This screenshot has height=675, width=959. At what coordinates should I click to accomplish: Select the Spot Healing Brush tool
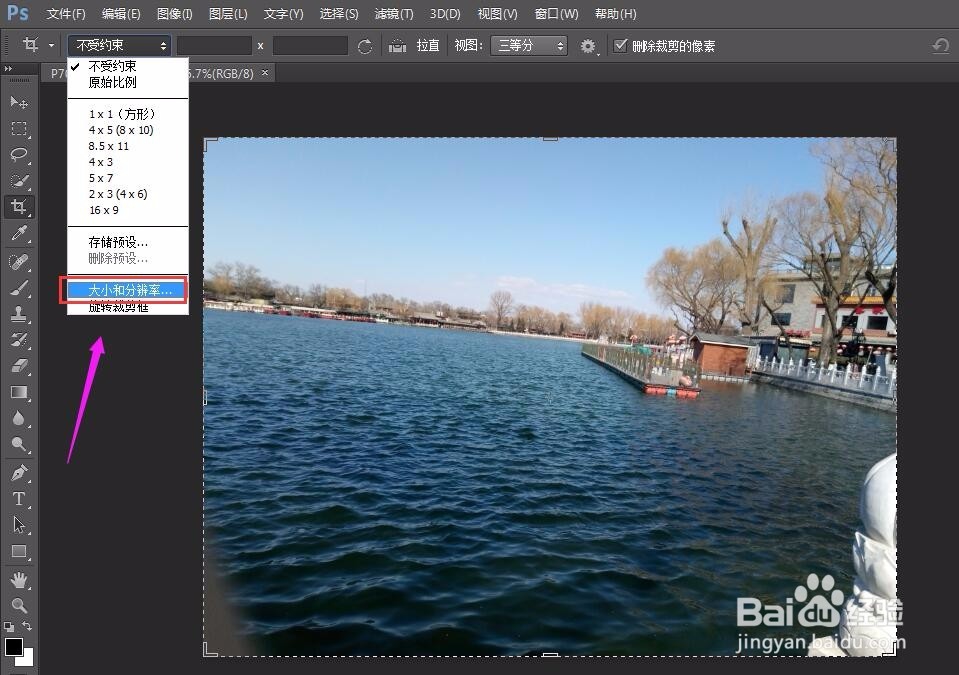click(19, 262)
